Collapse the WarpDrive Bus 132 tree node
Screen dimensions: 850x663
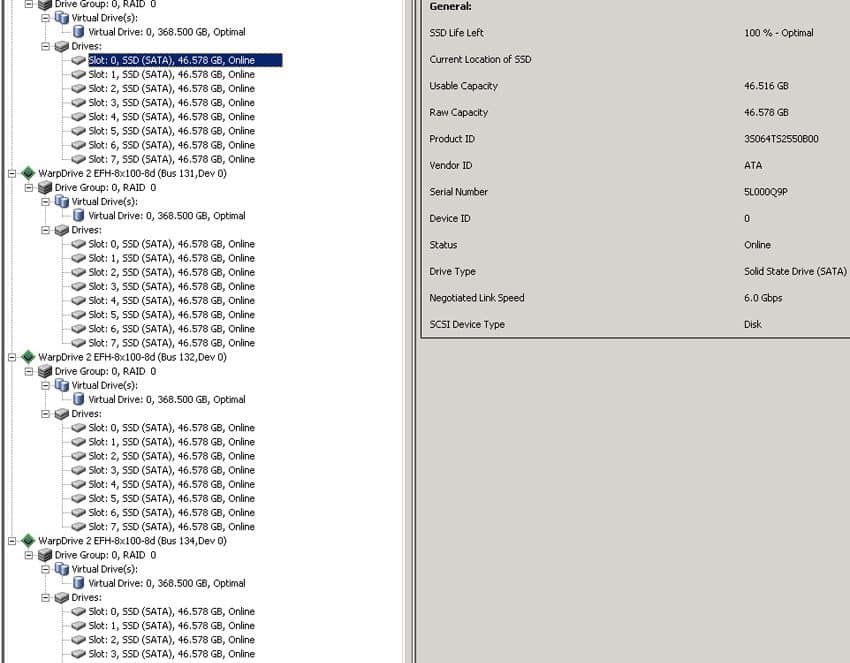click(12, 357)
